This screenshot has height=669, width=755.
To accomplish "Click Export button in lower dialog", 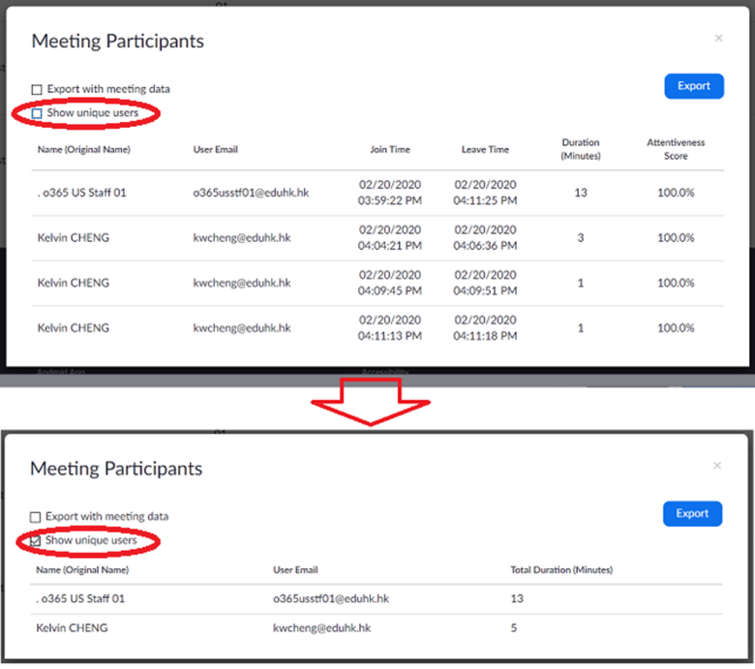I will click(x=692, y=513).
